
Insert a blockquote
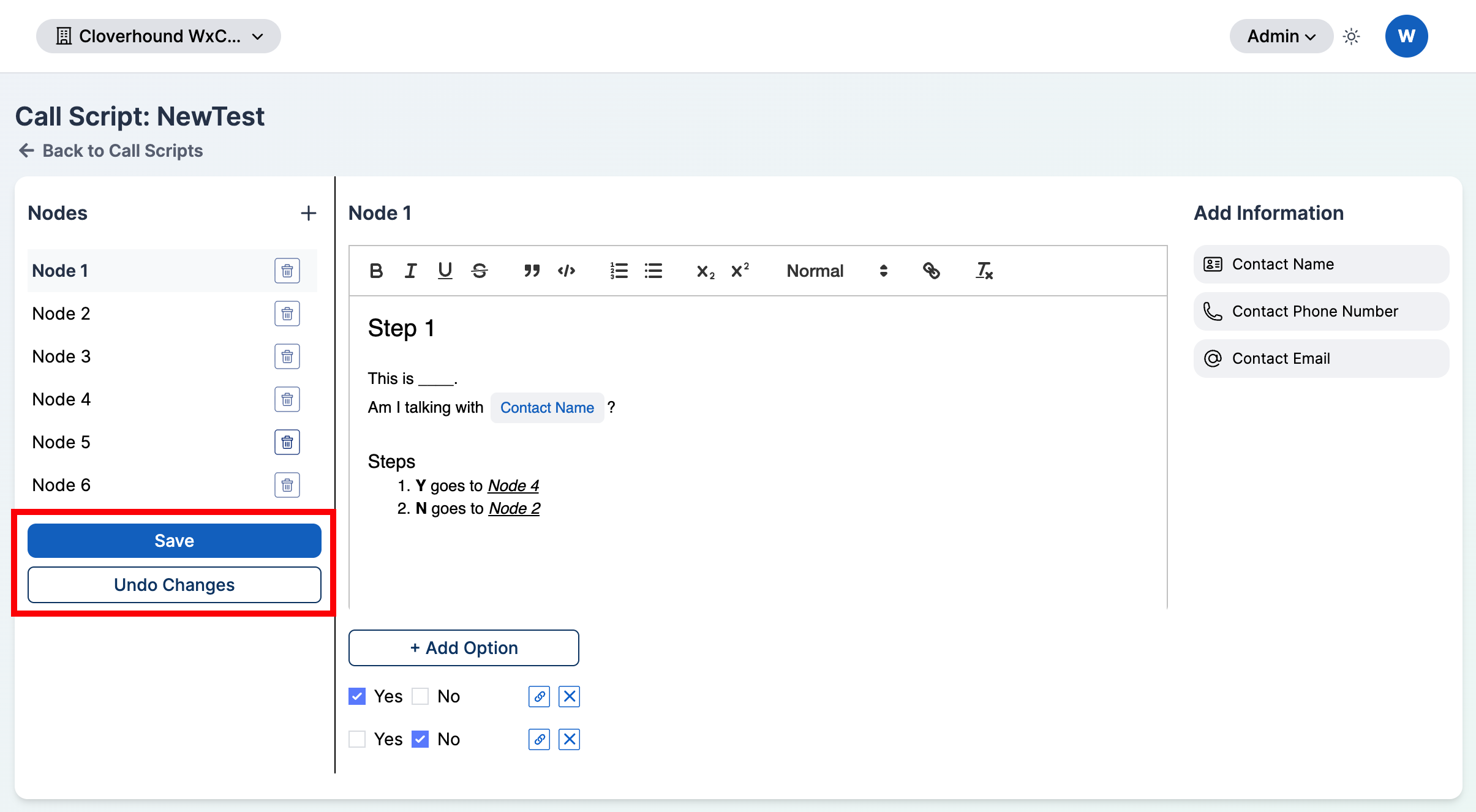532,271
